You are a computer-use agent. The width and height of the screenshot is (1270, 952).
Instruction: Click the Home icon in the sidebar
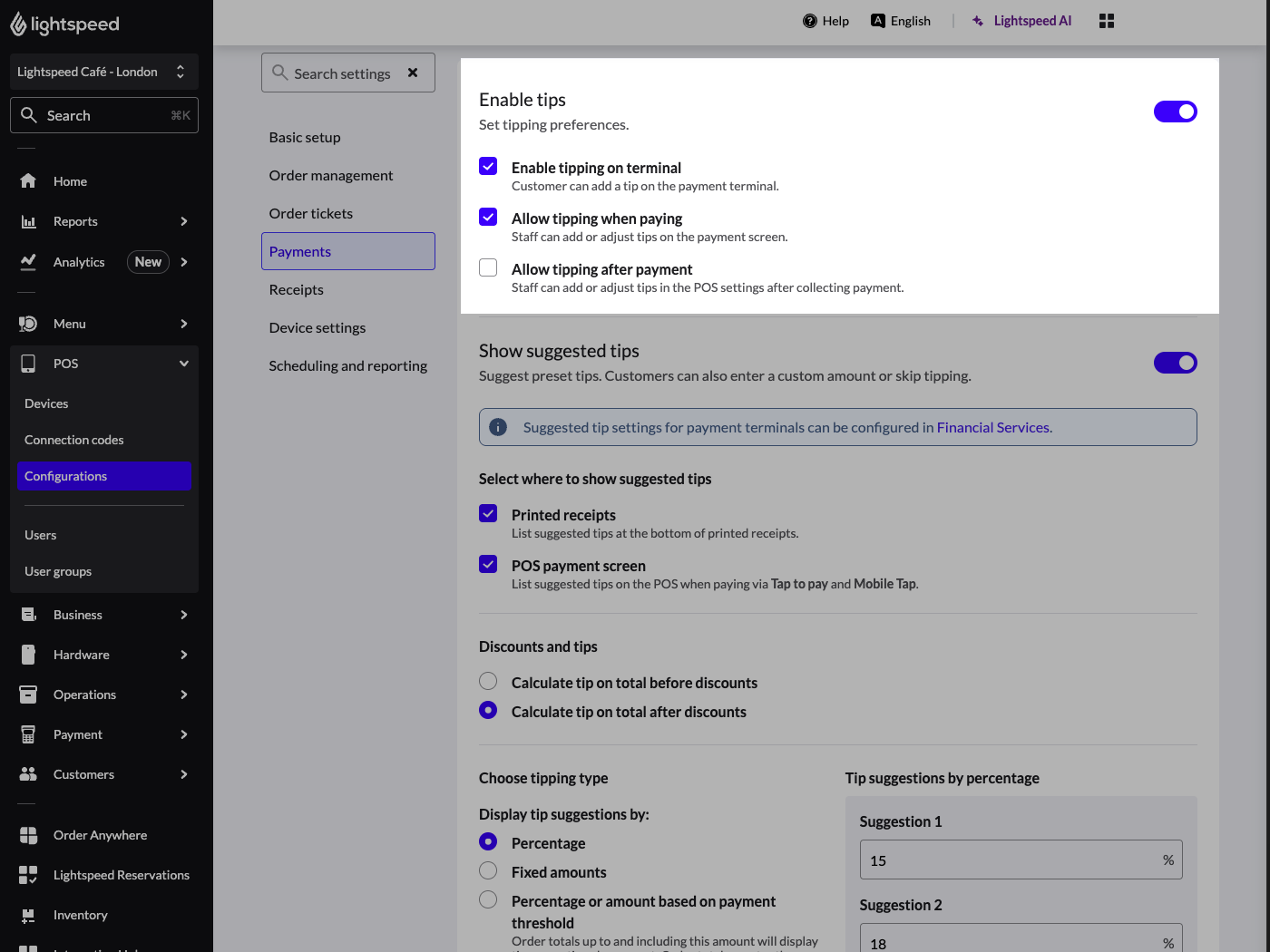pyautogui.click(x=28, y=181)
